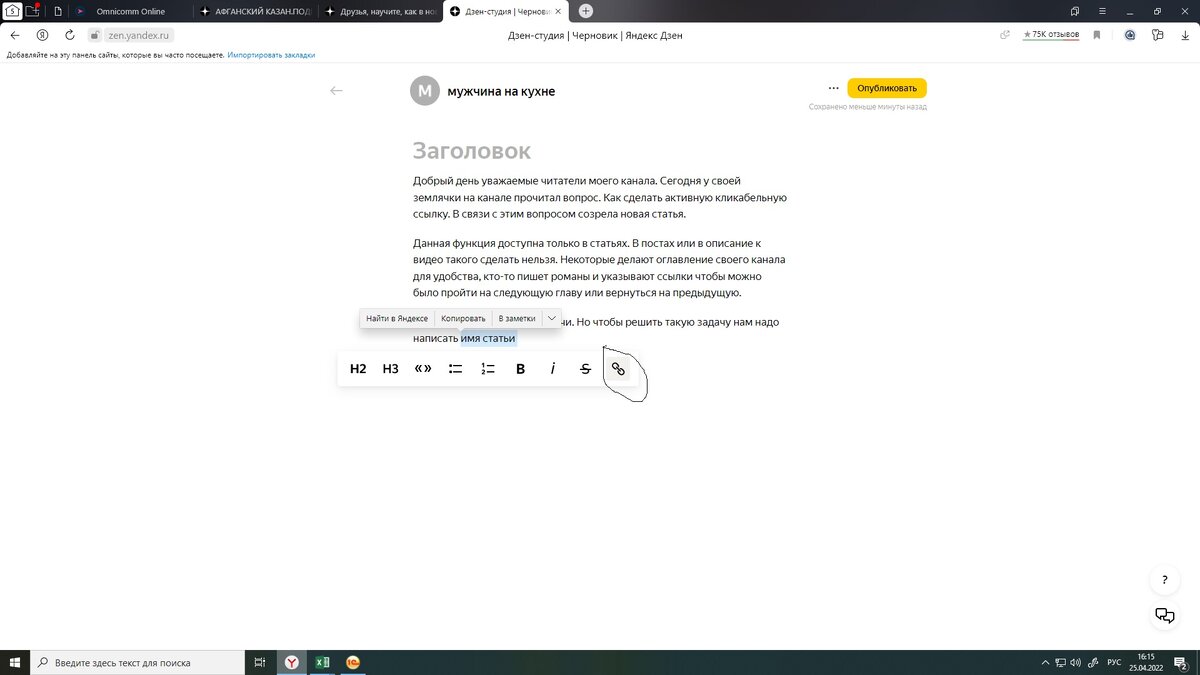Expand the context menu chevron after В заметки
Viewport: 1200px width, 675px height.
coord(551,317)
